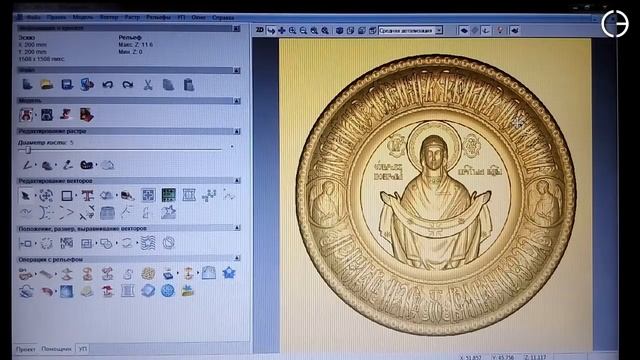
Task: Select the vector Text T tool
Action: [87, 196]
